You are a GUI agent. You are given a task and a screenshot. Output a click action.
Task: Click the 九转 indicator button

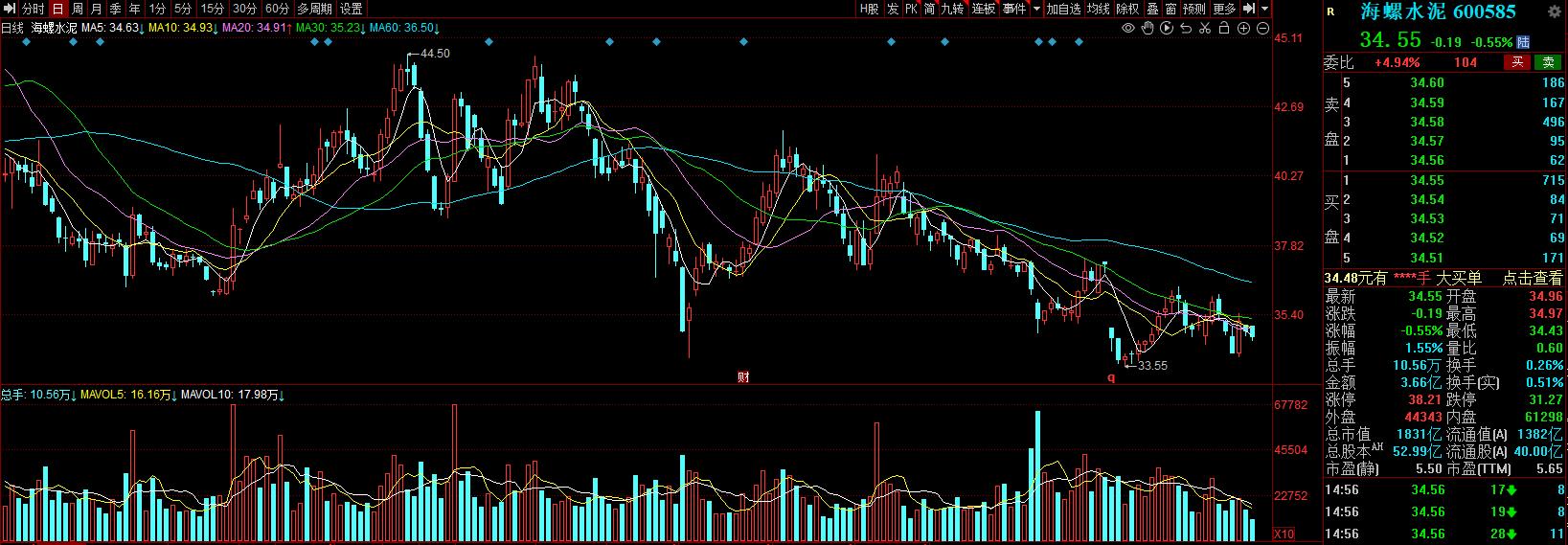click(x=952, y=9)
